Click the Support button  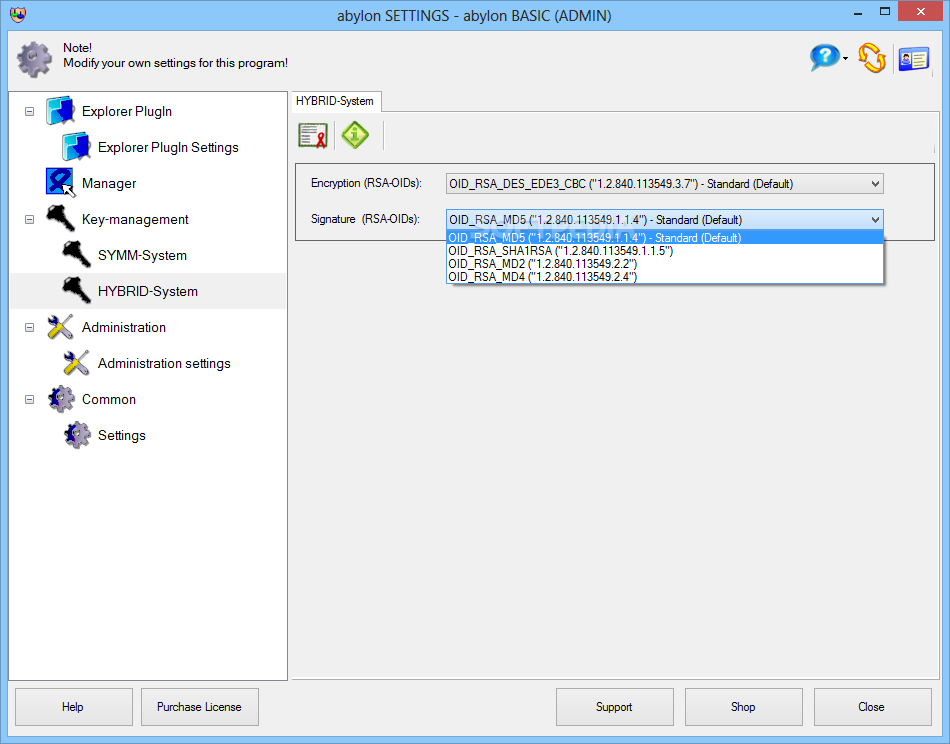coord(614,706)
